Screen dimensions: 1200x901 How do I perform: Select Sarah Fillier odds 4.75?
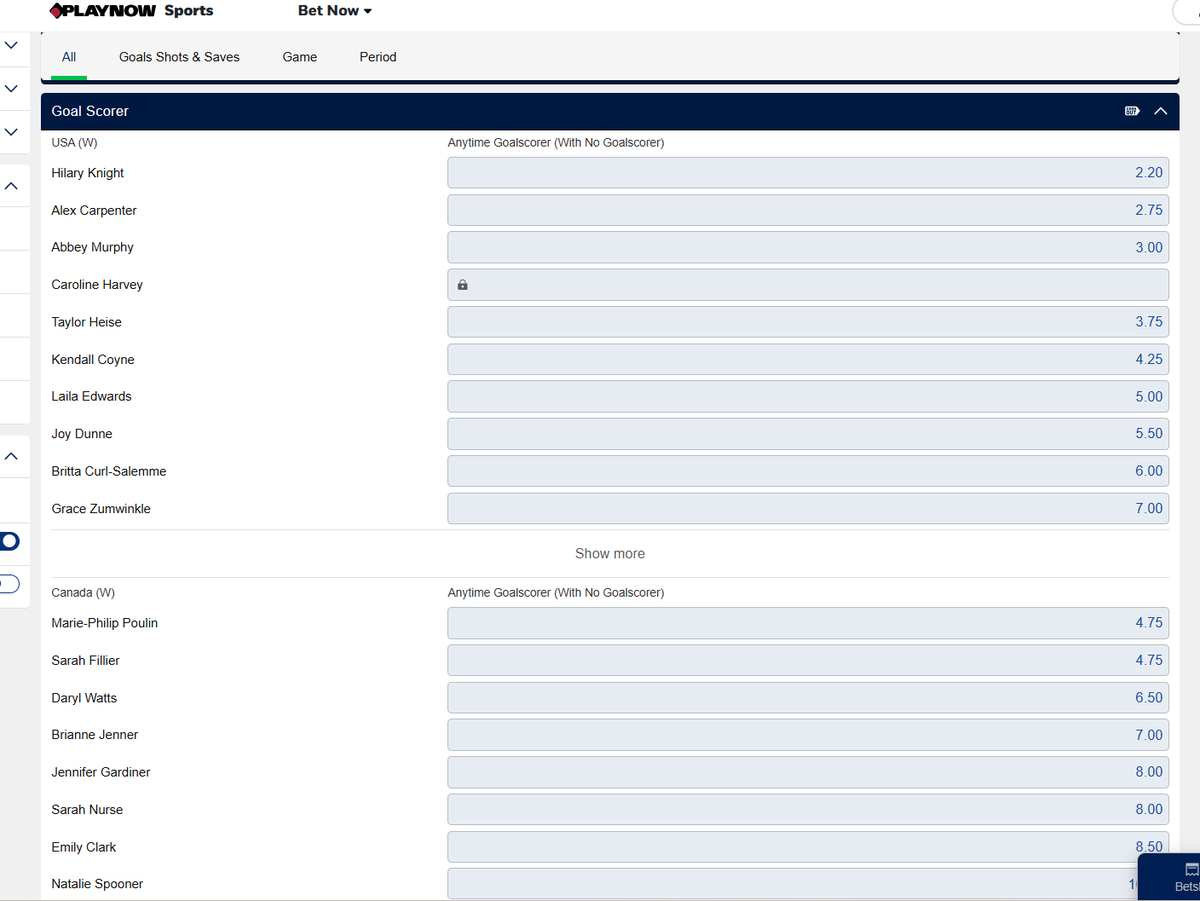[808, 660]
